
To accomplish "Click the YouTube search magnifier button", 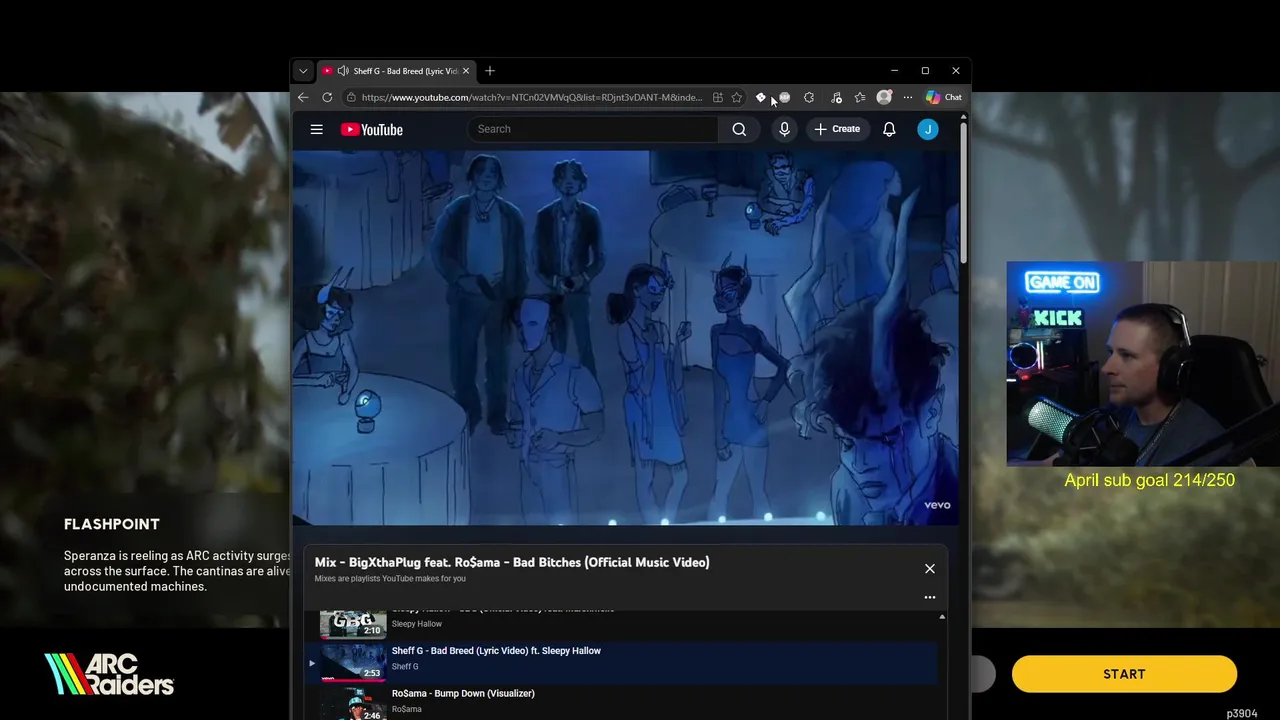I will click(x=739, y=129).
